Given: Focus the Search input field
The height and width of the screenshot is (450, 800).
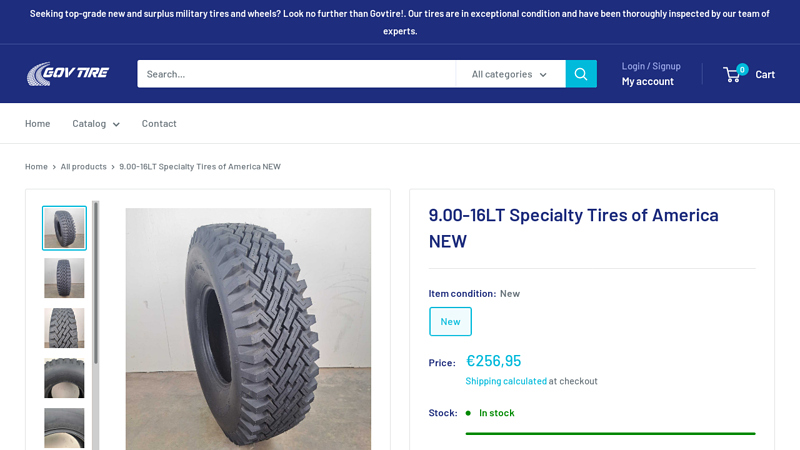Looking at the screenshot, I should click(296, 74).
